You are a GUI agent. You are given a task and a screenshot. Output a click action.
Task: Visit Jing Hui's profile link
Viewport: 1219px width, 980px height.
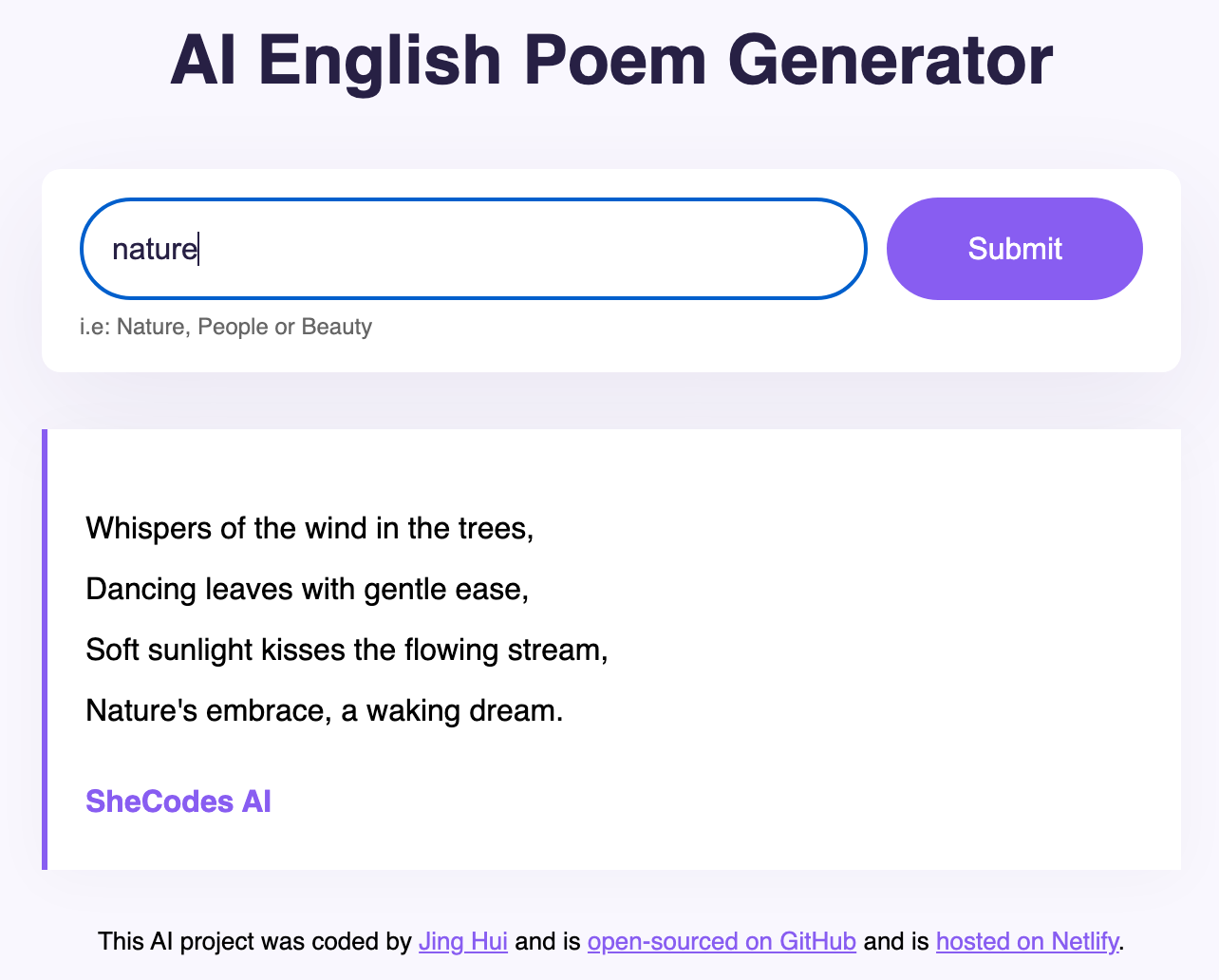(462, 941)
